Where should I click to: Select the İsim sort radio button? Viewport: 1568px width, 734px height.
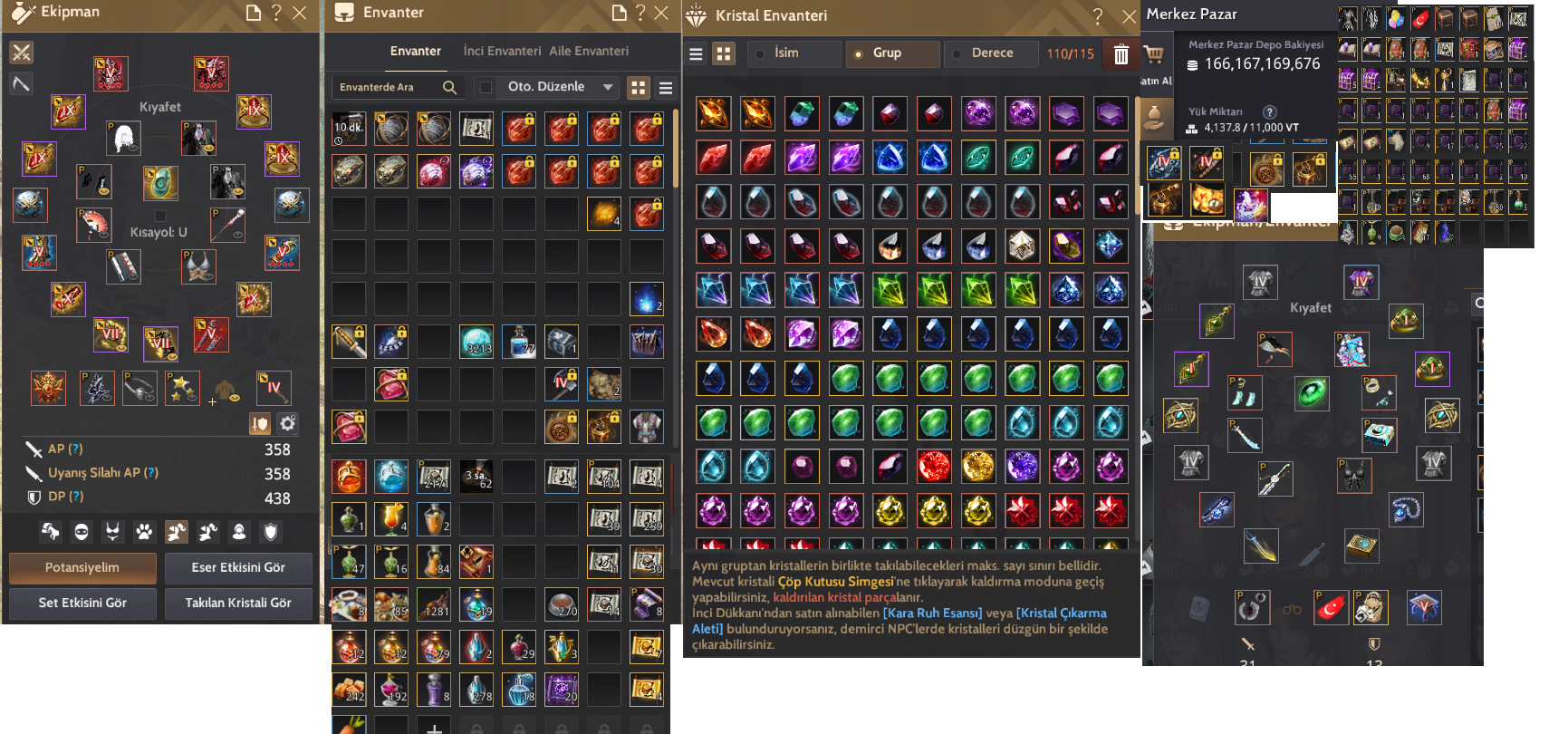click(x=760, y=53)
